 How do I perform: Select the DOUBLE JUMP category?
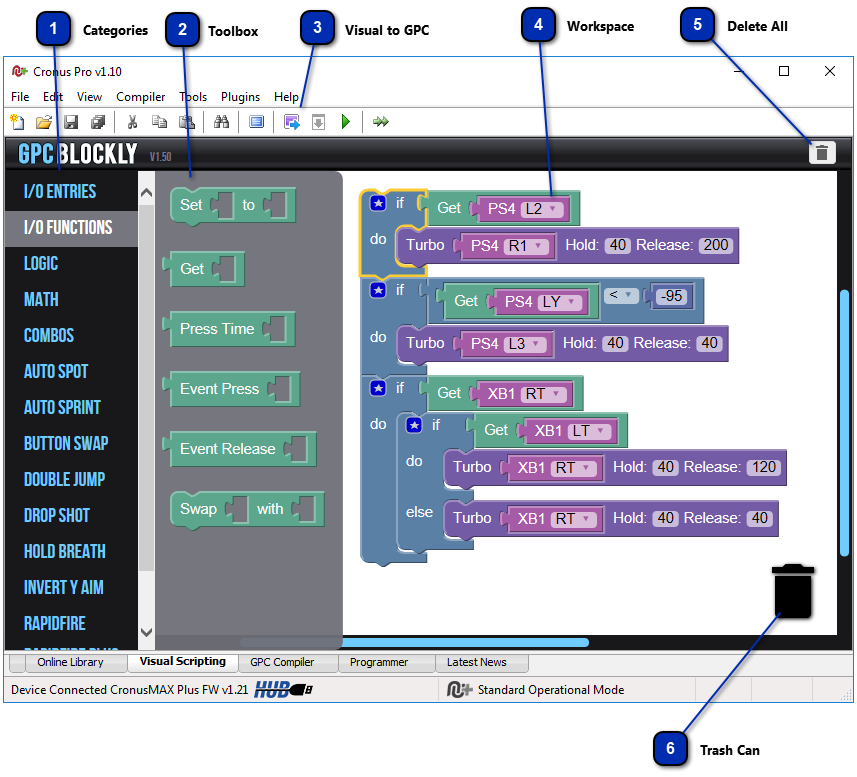[x=71, y=480]
